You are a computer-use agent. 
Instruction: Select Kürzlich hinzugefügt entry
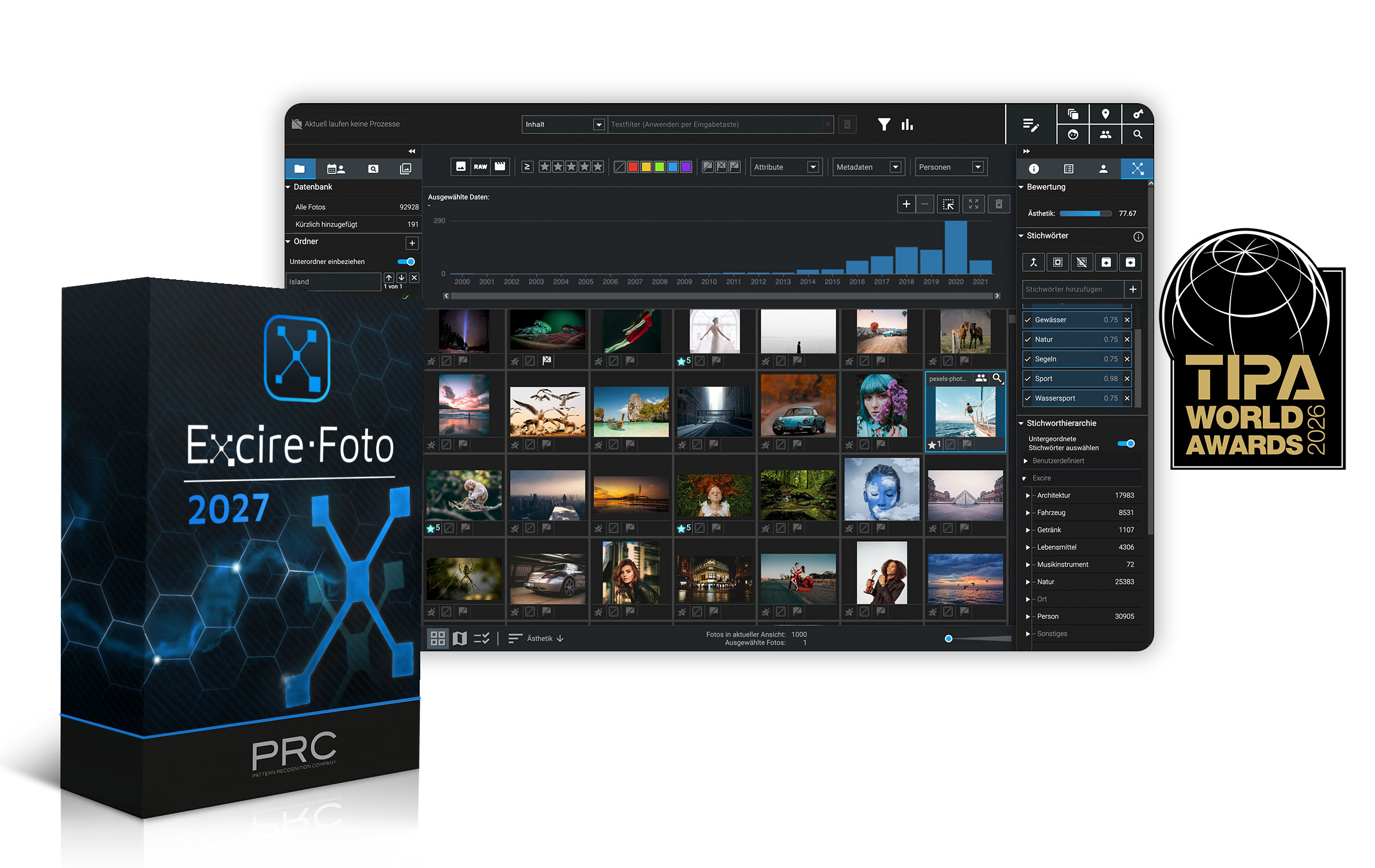[354, 225]
